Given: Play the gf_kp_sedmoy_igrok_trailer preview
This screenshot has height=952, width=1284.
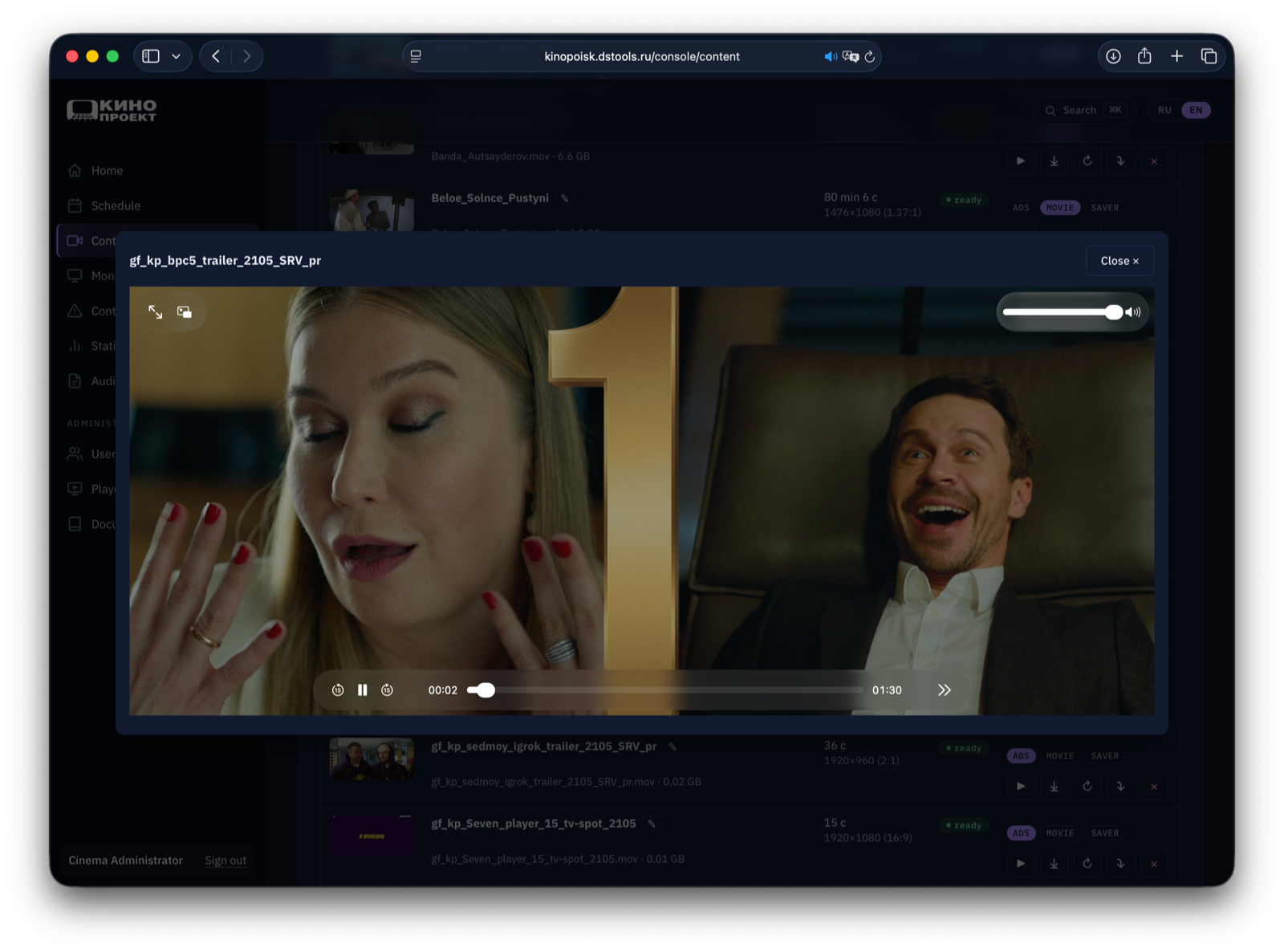Looking at the screenshot, I should click(1021, 787).
